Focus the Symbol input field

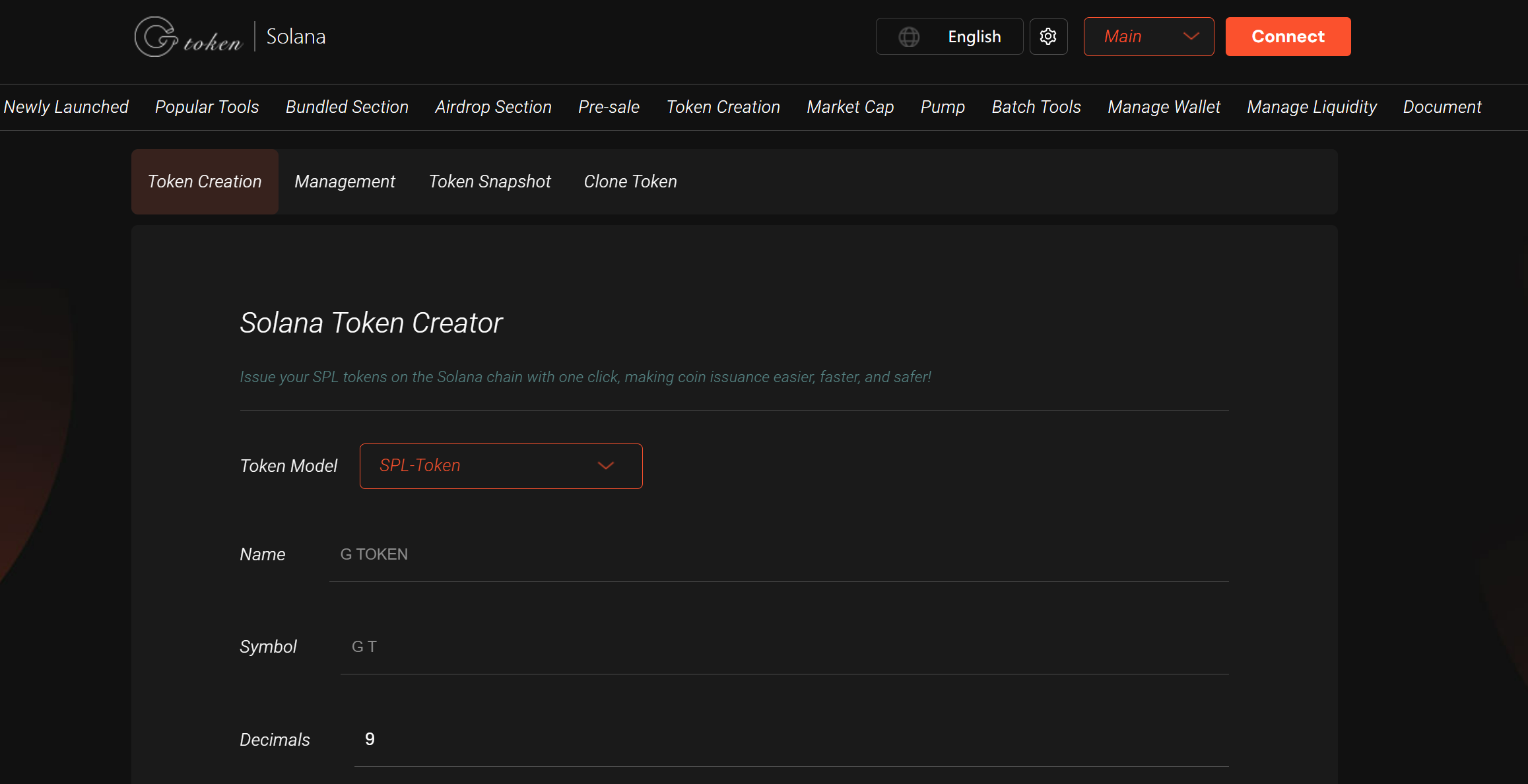click(x=784, y=647)
